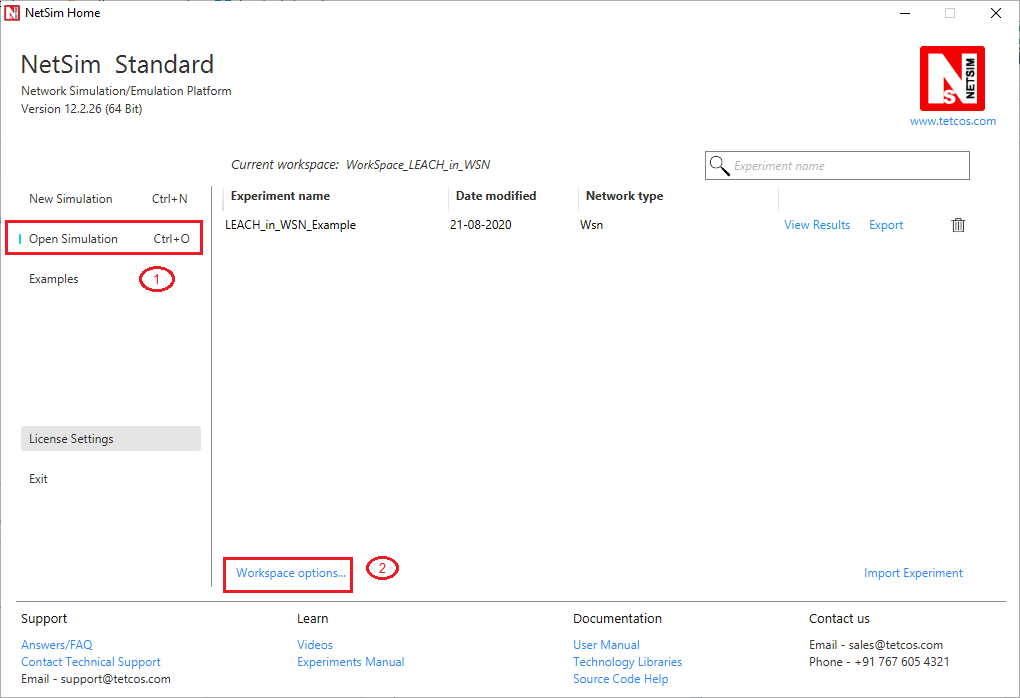Image resolution: width=1020 pixels, height=698 pixels.
Task: Open License Settings
Action: coord(111,438)
